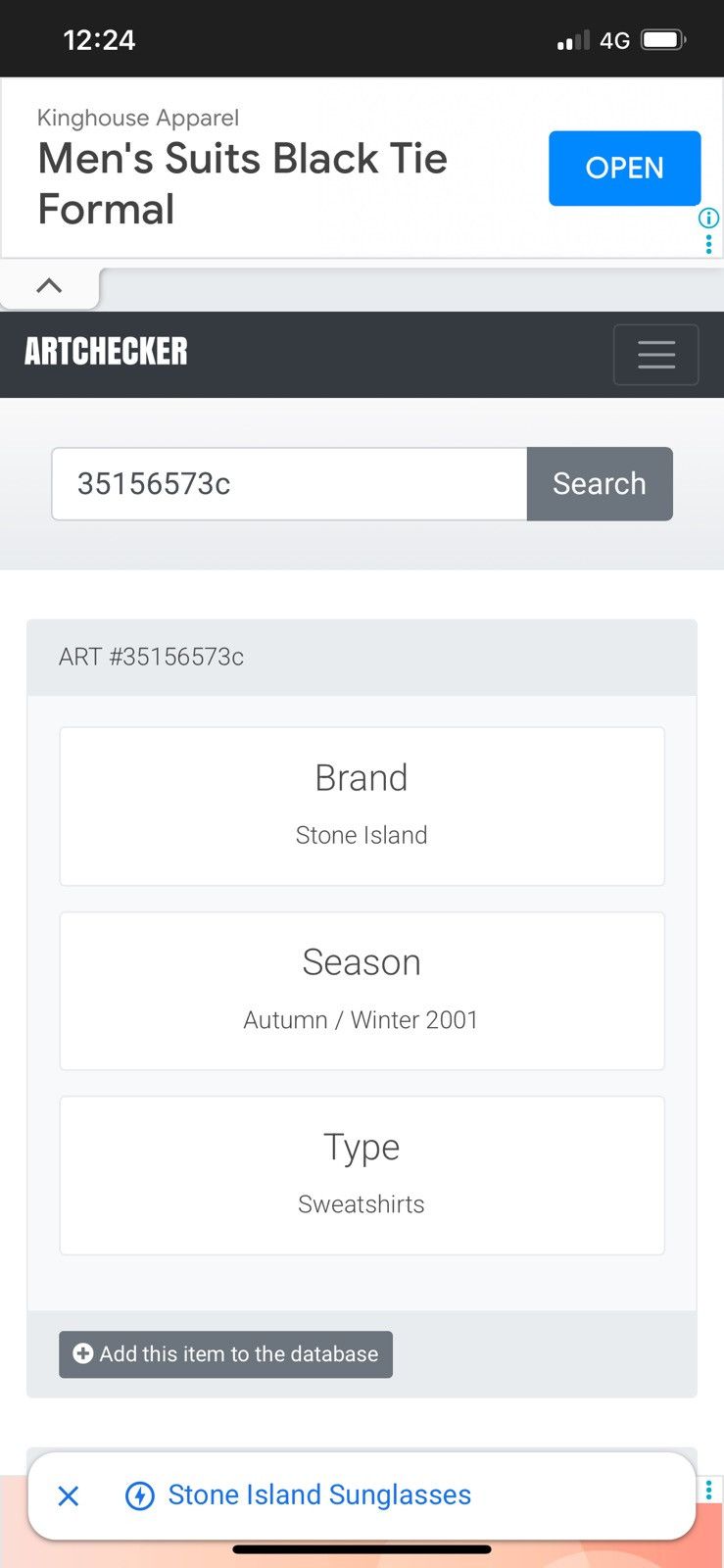This screenshot has height=1568, width=724.
Task: Click the Search button
Action: click(600, 484)
